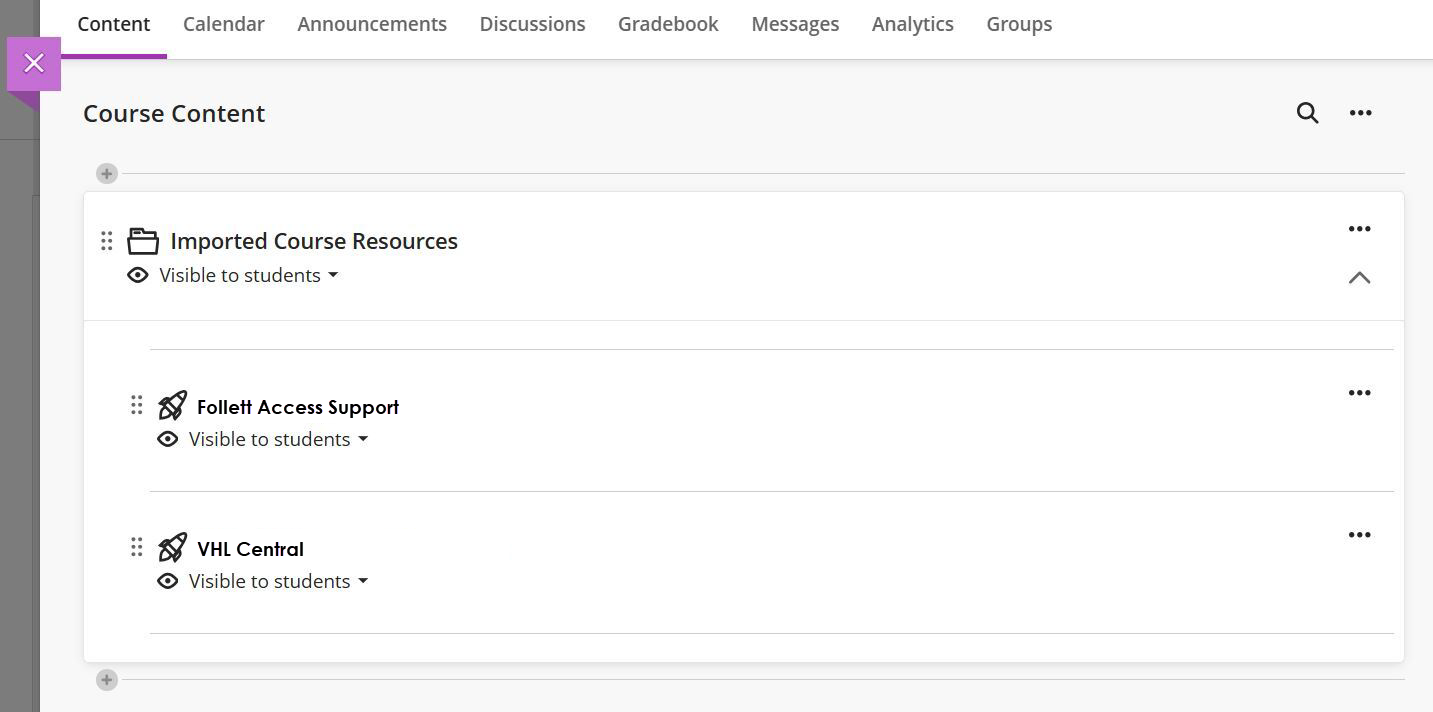View the Analytics tab
Viewport: 1433px width, 712px height.
pos(913,24)
